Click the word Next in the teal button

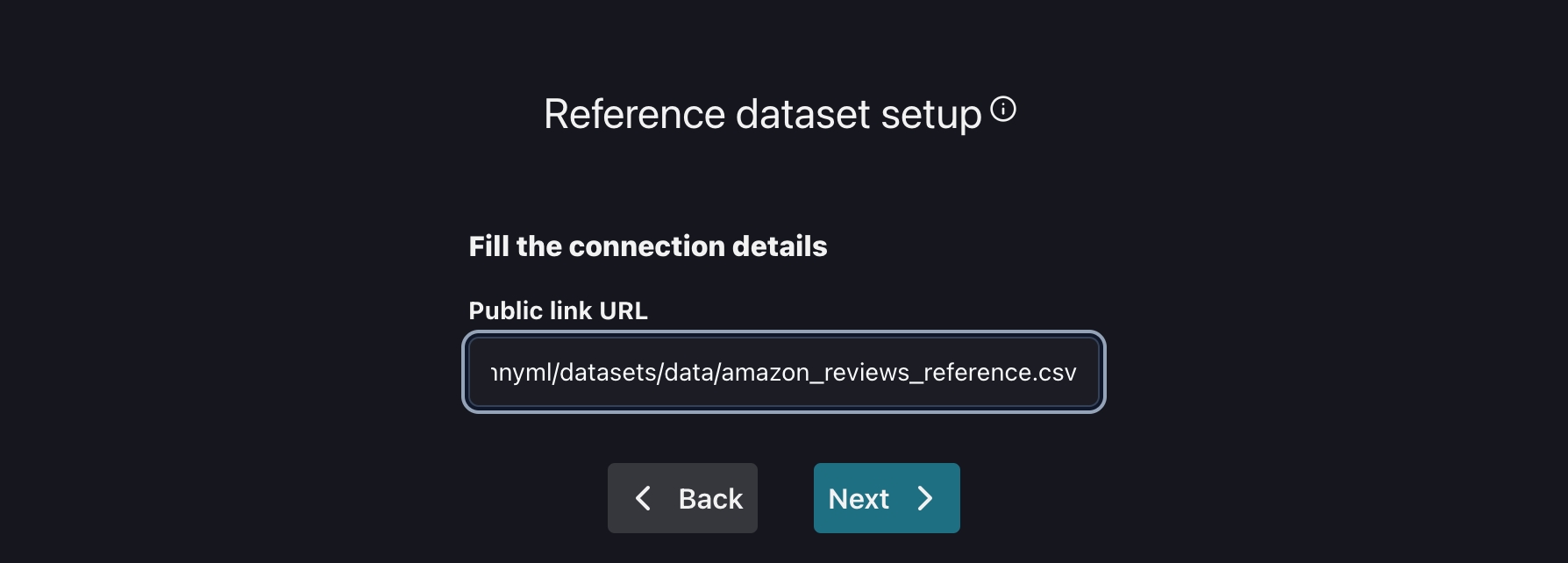point(859,499)
